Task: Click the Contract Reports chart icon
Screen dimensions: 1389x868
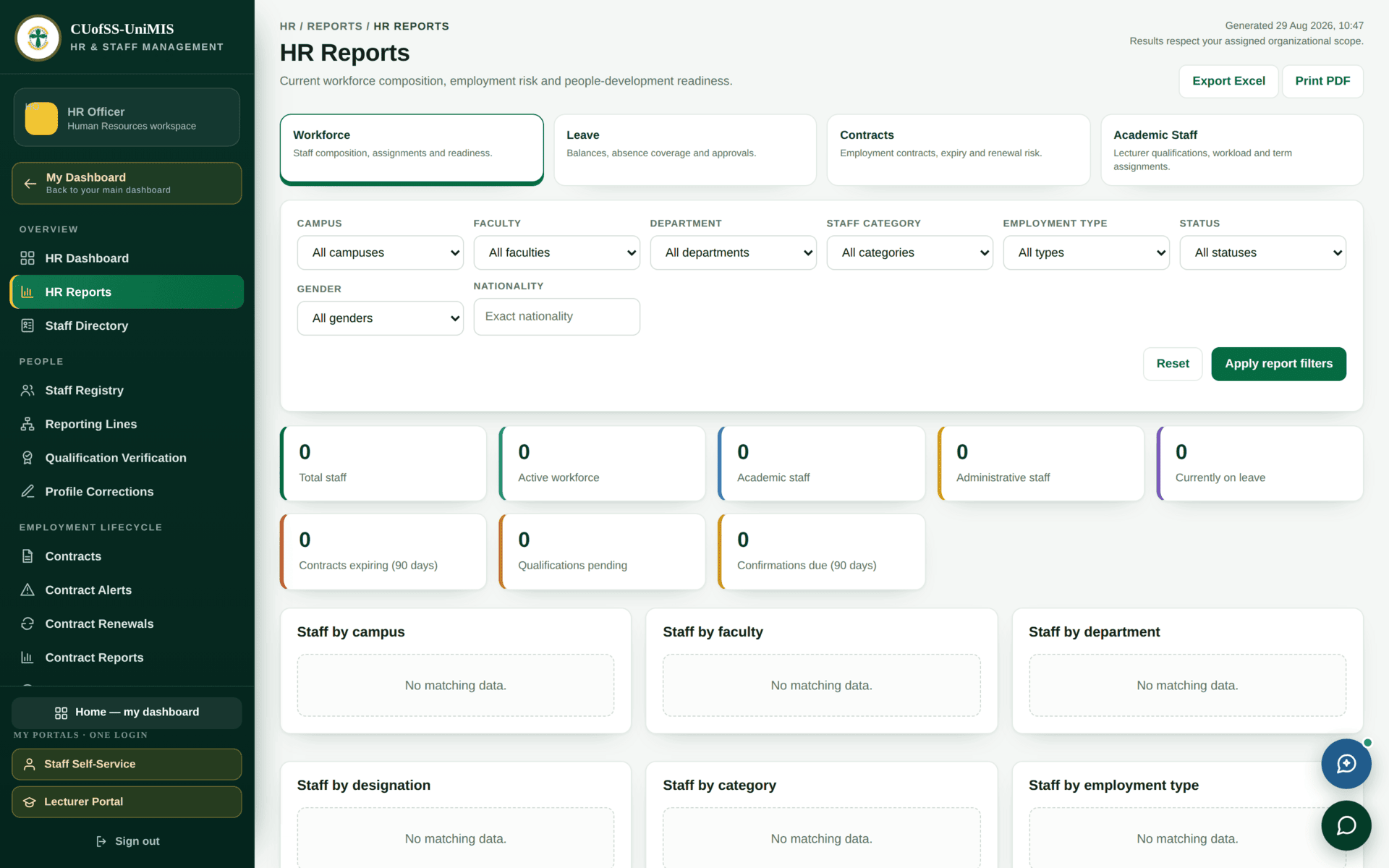Action: [x=27, y=658]
